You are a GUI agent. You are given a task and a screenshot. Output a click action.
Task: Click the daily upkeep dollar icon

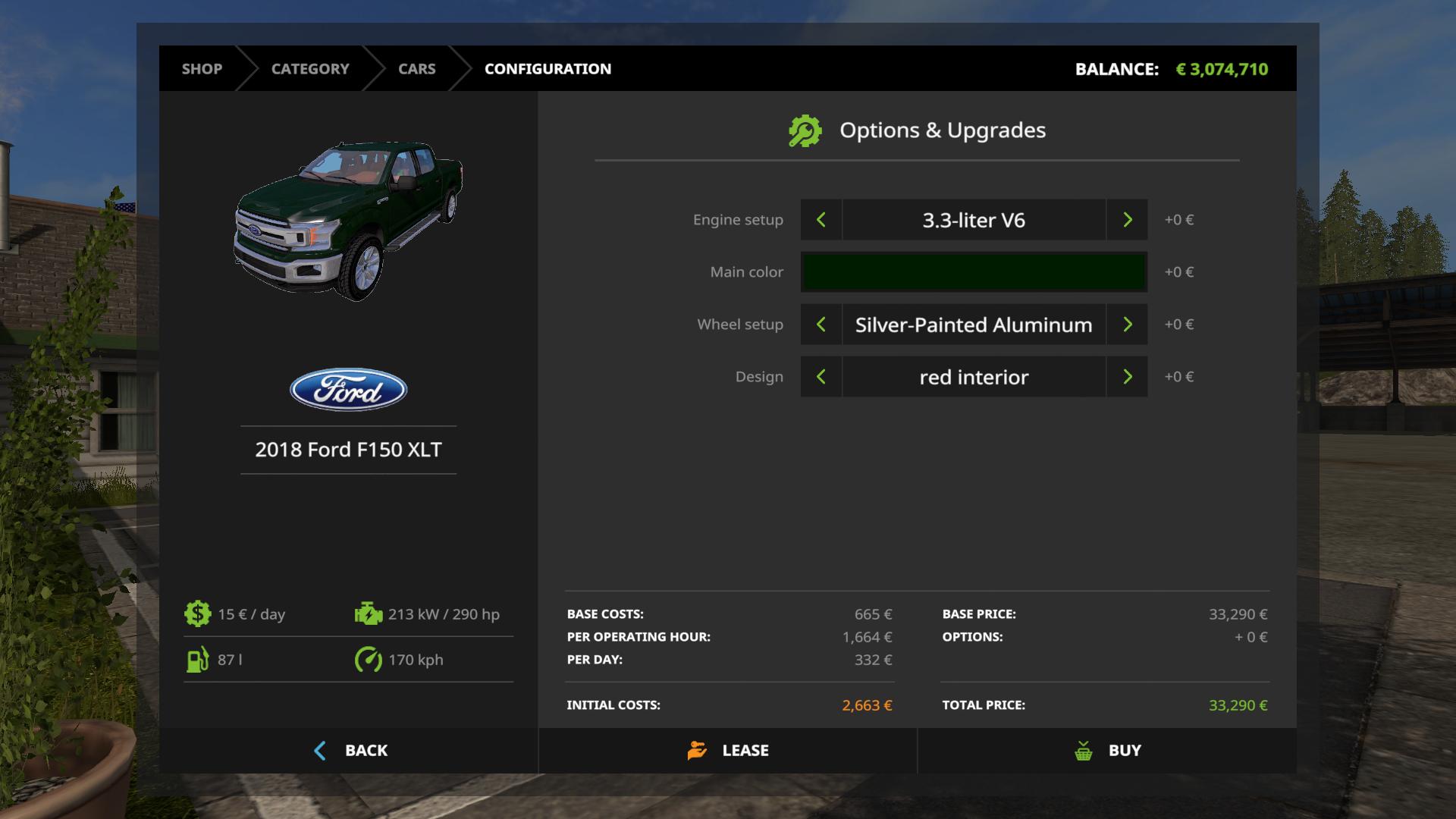pyautogui.click(x=197, y=613)
